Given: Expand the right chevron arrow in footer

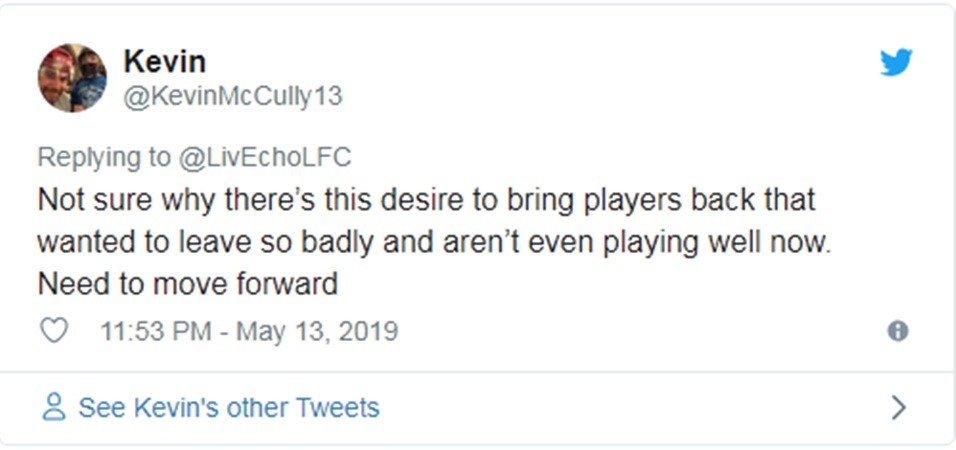Looking at the screenshot, I should (x=898, y=408).
